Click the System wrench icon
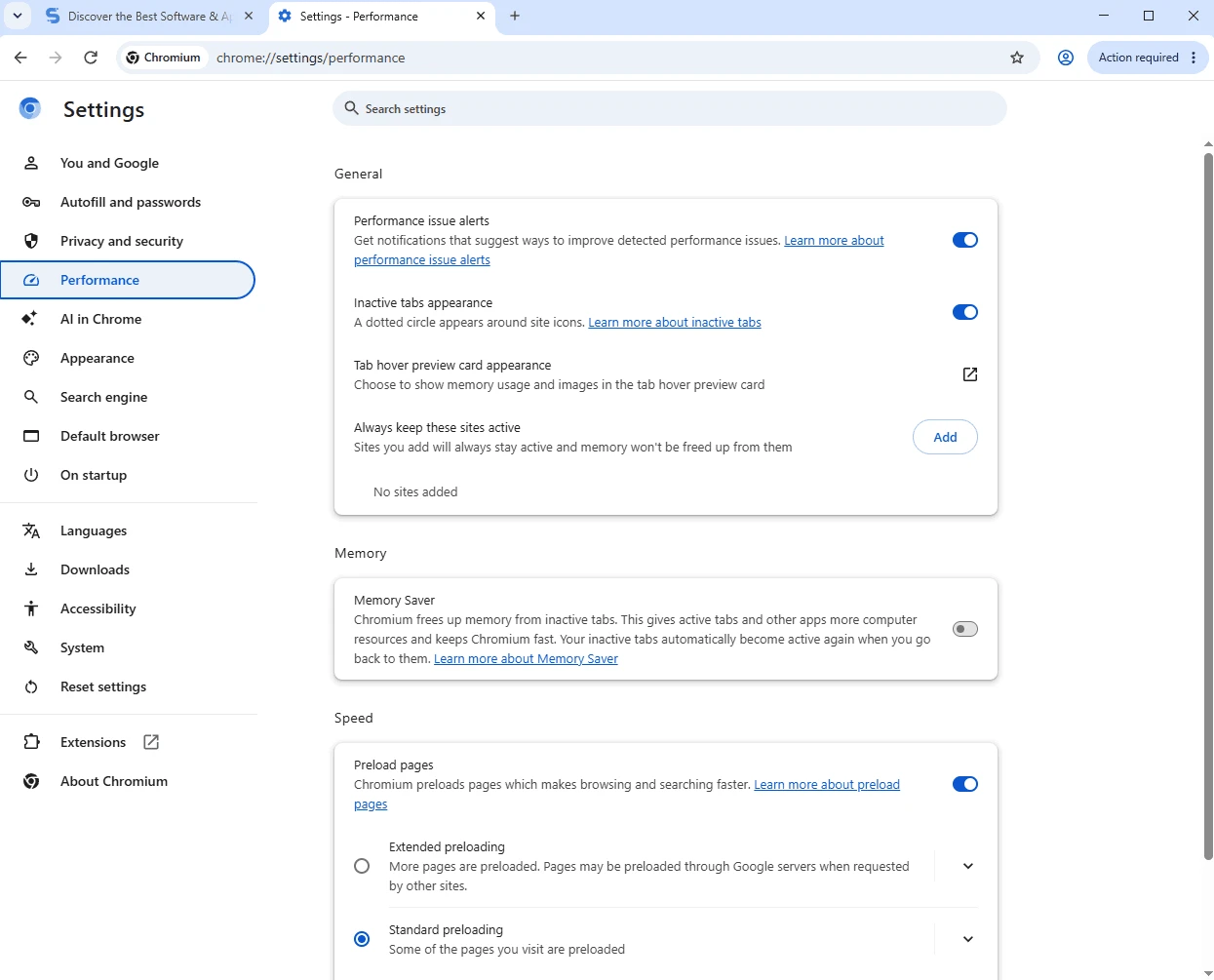1214x980 pixels. click(x=31, y=647)
